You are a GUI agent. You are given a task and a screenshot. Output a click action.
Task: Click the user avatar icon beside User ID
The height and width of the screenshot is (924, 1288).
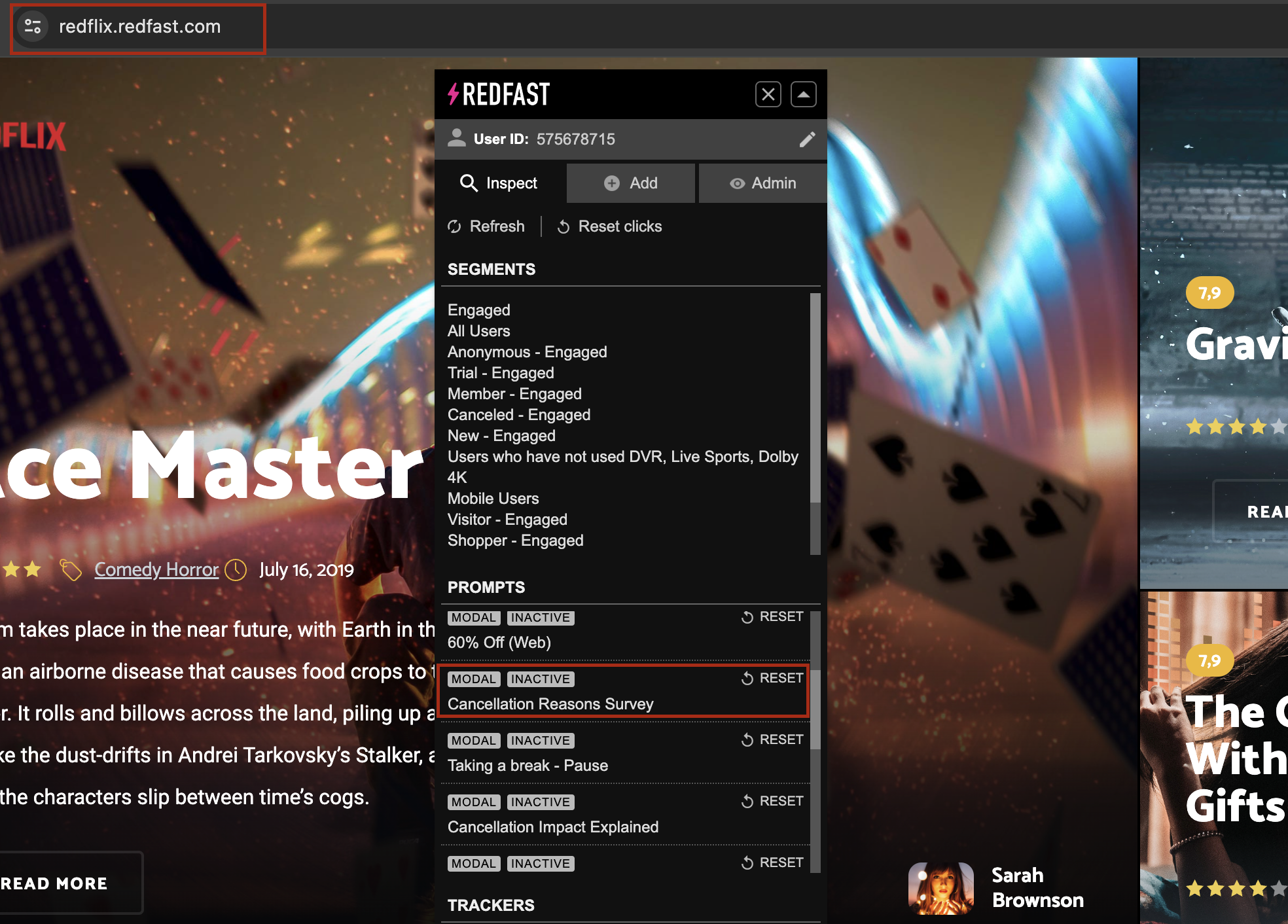457,138
